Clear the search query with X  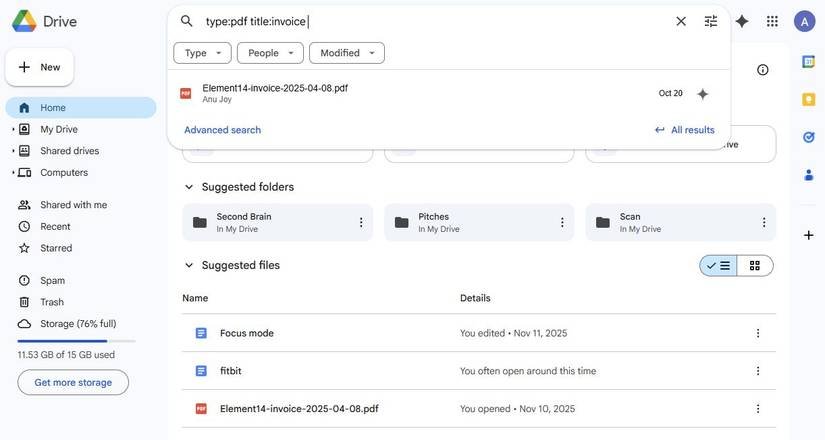point(681,22)
